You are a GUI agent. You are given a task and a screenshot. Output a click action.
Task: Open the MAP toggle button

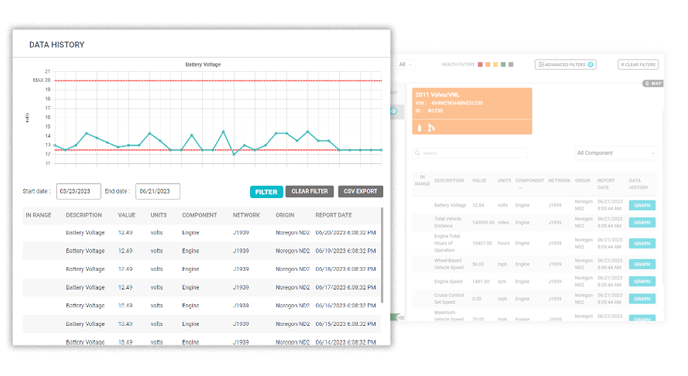[653, 83]
